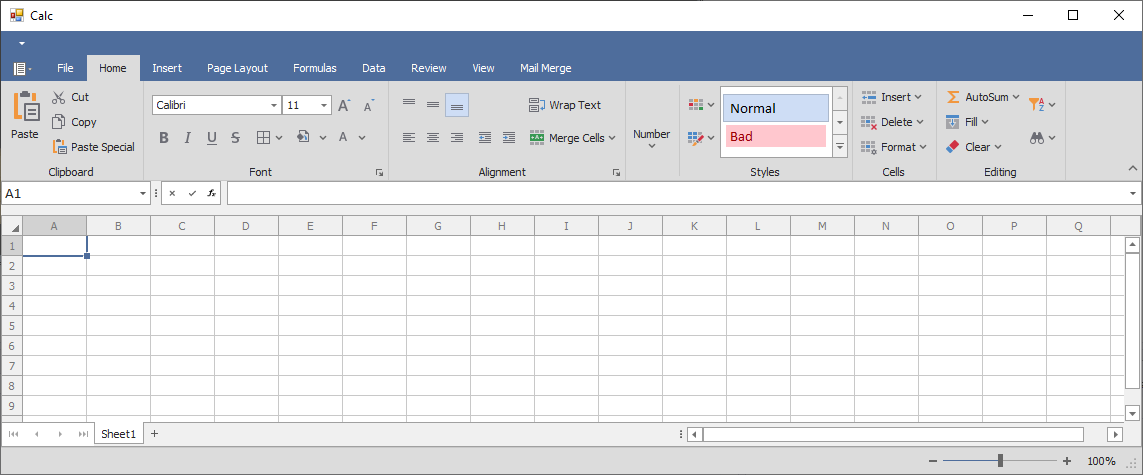Decrease the cell indent
The image size is (1143, 475).
(x=485, y=138)
